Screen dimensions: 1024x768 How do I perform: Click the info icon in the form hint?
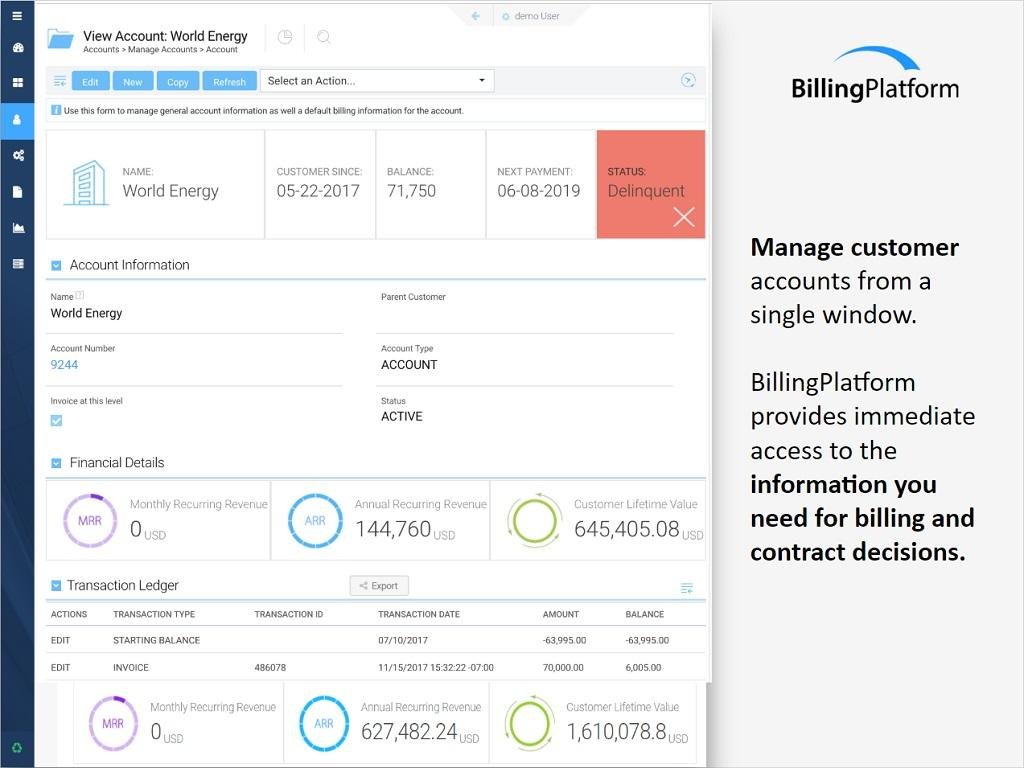tap(56, 110)
